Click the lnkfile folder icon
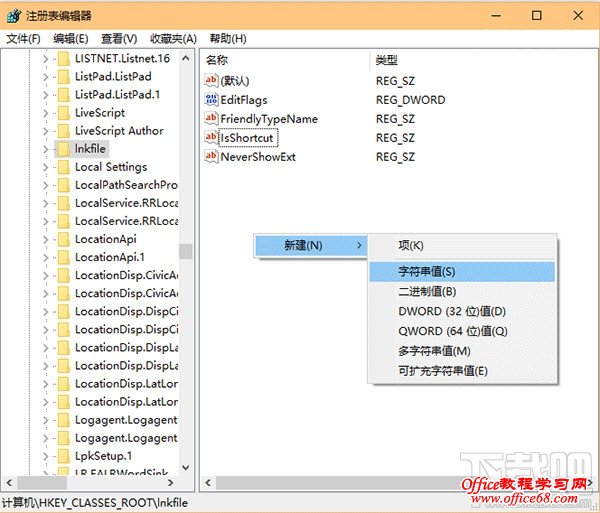Viewport: 600px width, 513px height. click(64, 149)
